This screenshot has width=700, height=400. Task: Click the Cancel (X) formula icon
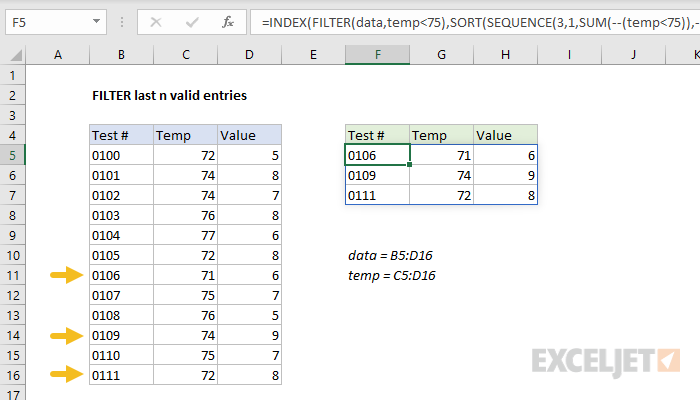156,22
